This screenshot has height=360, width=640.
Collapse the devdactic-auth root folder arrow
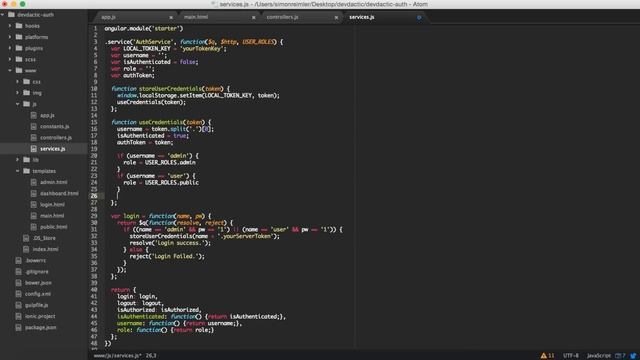tap(3, 15)
